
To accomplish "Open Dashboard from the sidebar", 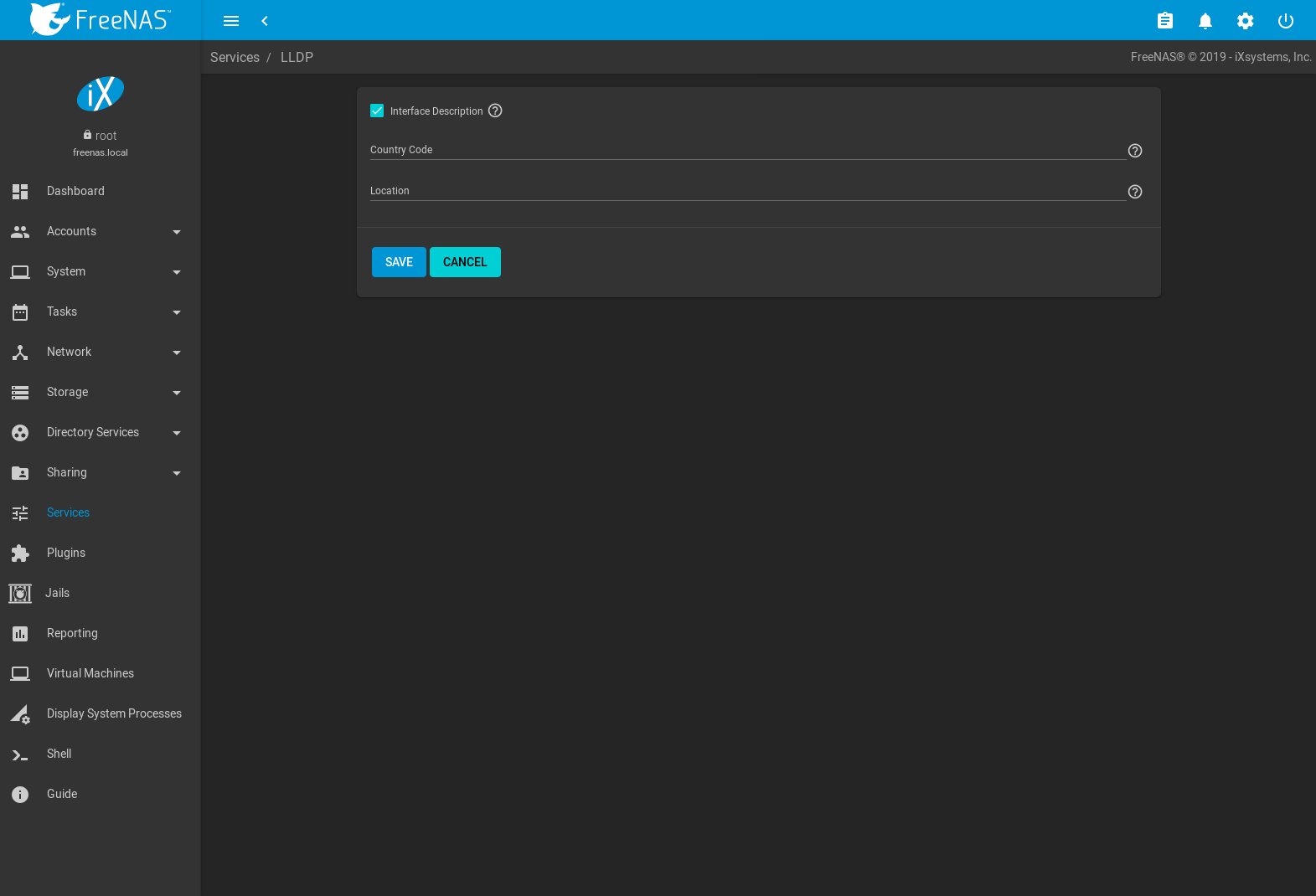I will 75,191.
